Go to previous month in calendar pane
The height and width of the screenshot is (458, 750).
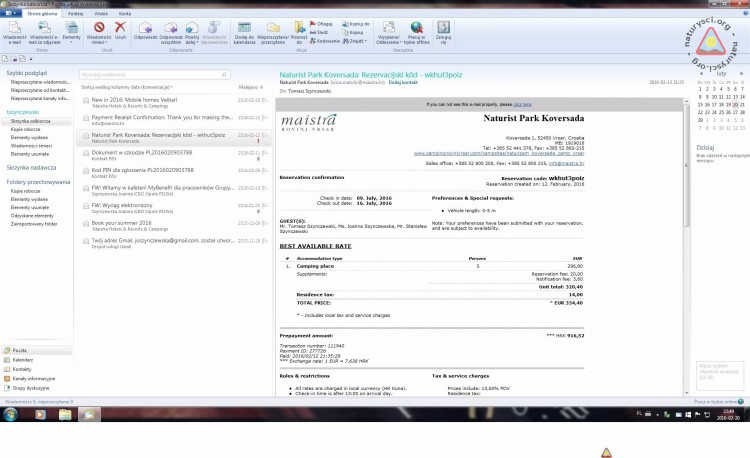click(x=701, y=74)
